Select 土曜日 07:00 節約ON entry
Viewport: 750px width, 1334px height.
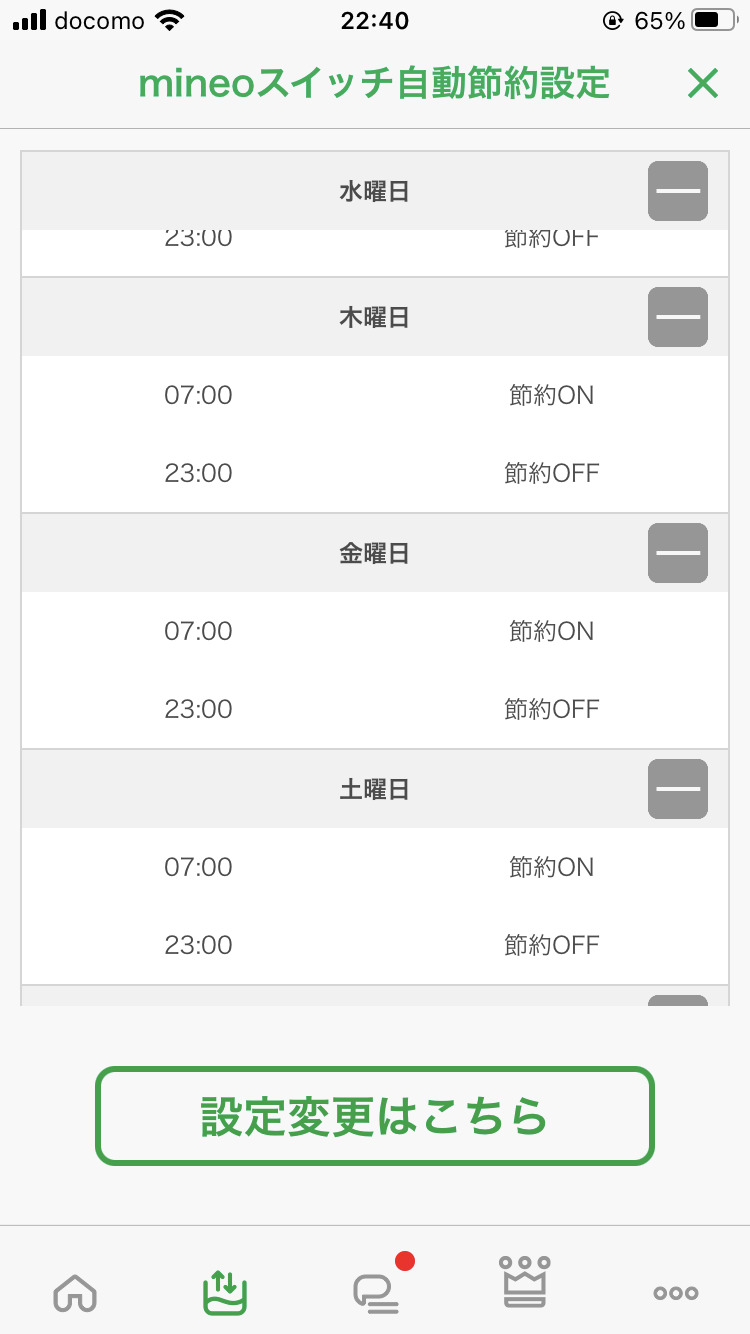375,868
